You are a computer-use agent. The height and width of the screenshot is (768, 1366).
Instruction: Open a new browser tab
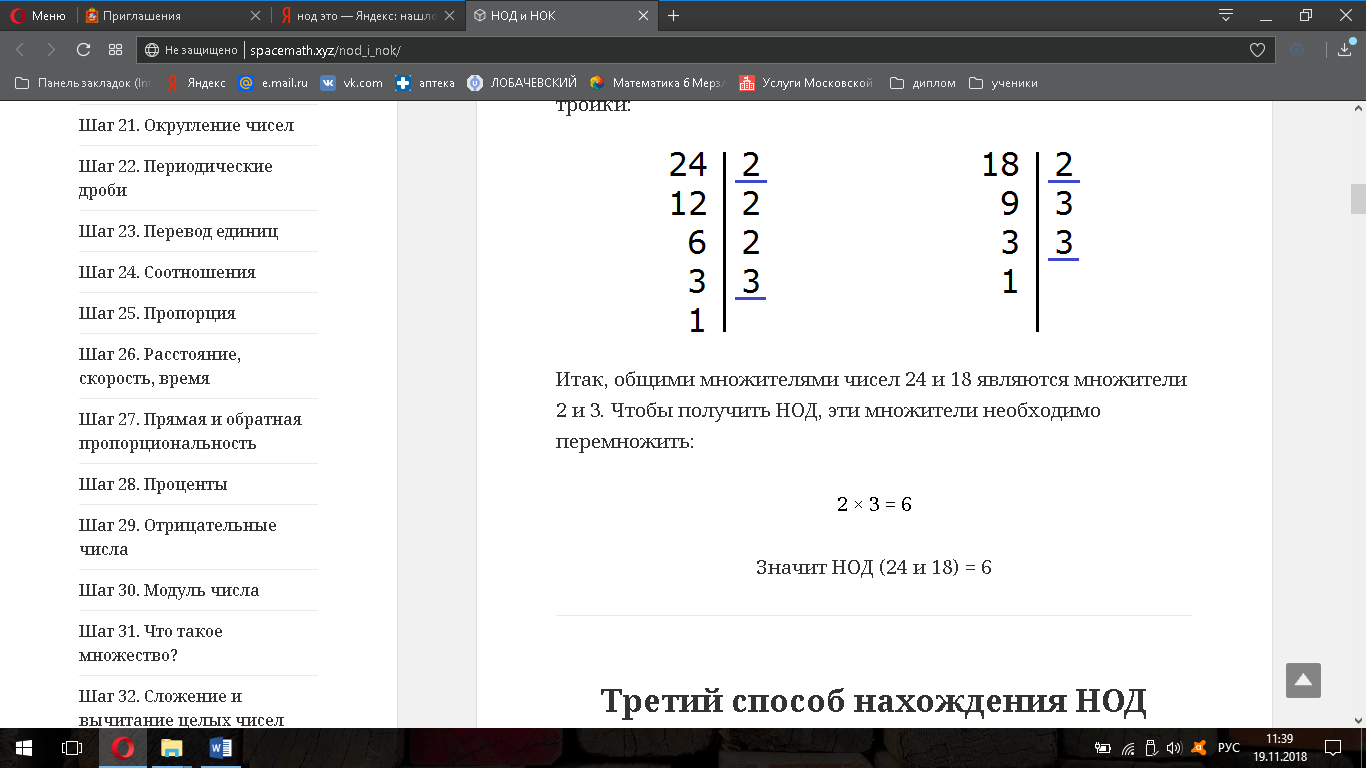(x=674, y=16)
